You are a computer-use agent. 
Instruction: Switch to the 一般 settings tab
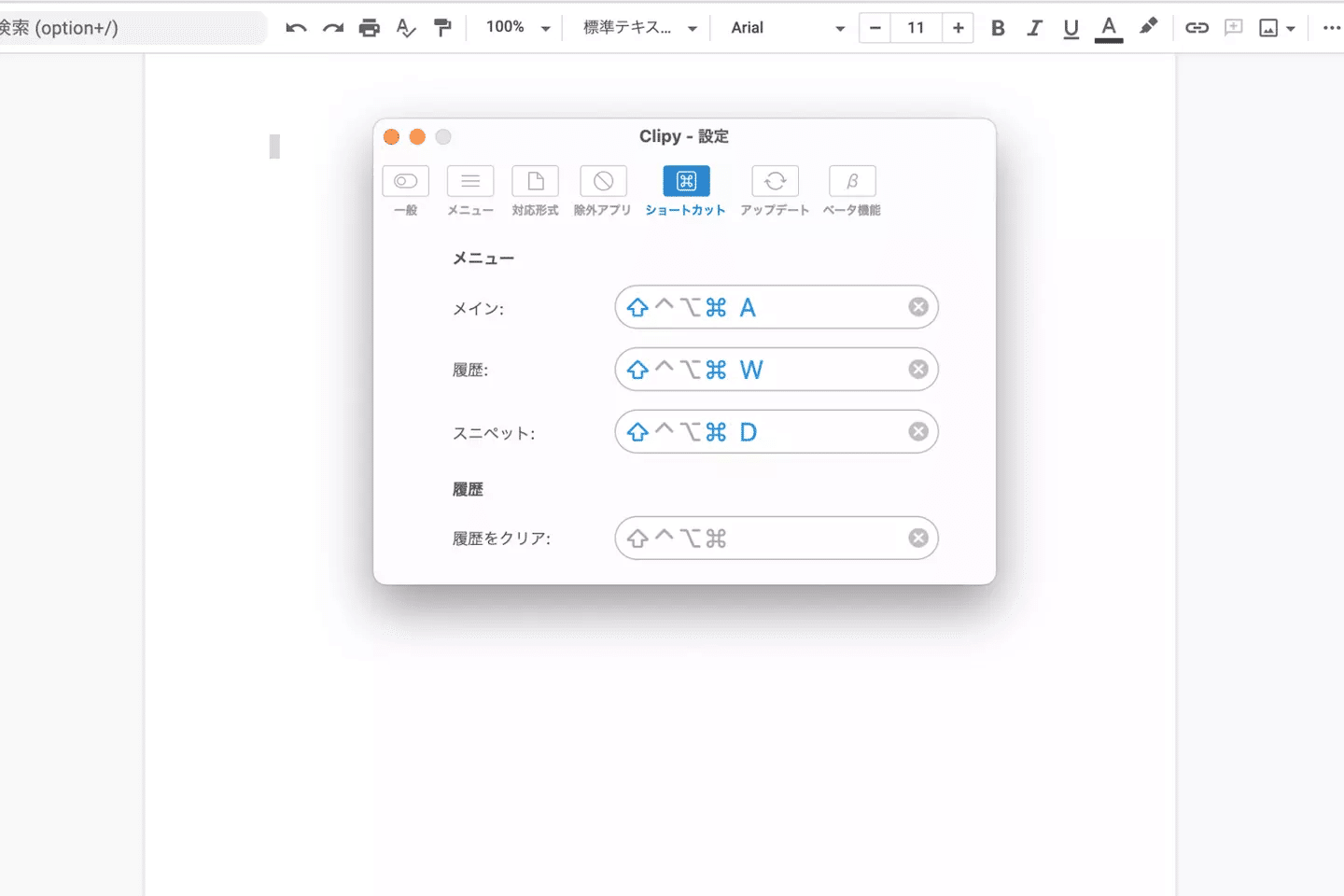(x=405, y=190)
